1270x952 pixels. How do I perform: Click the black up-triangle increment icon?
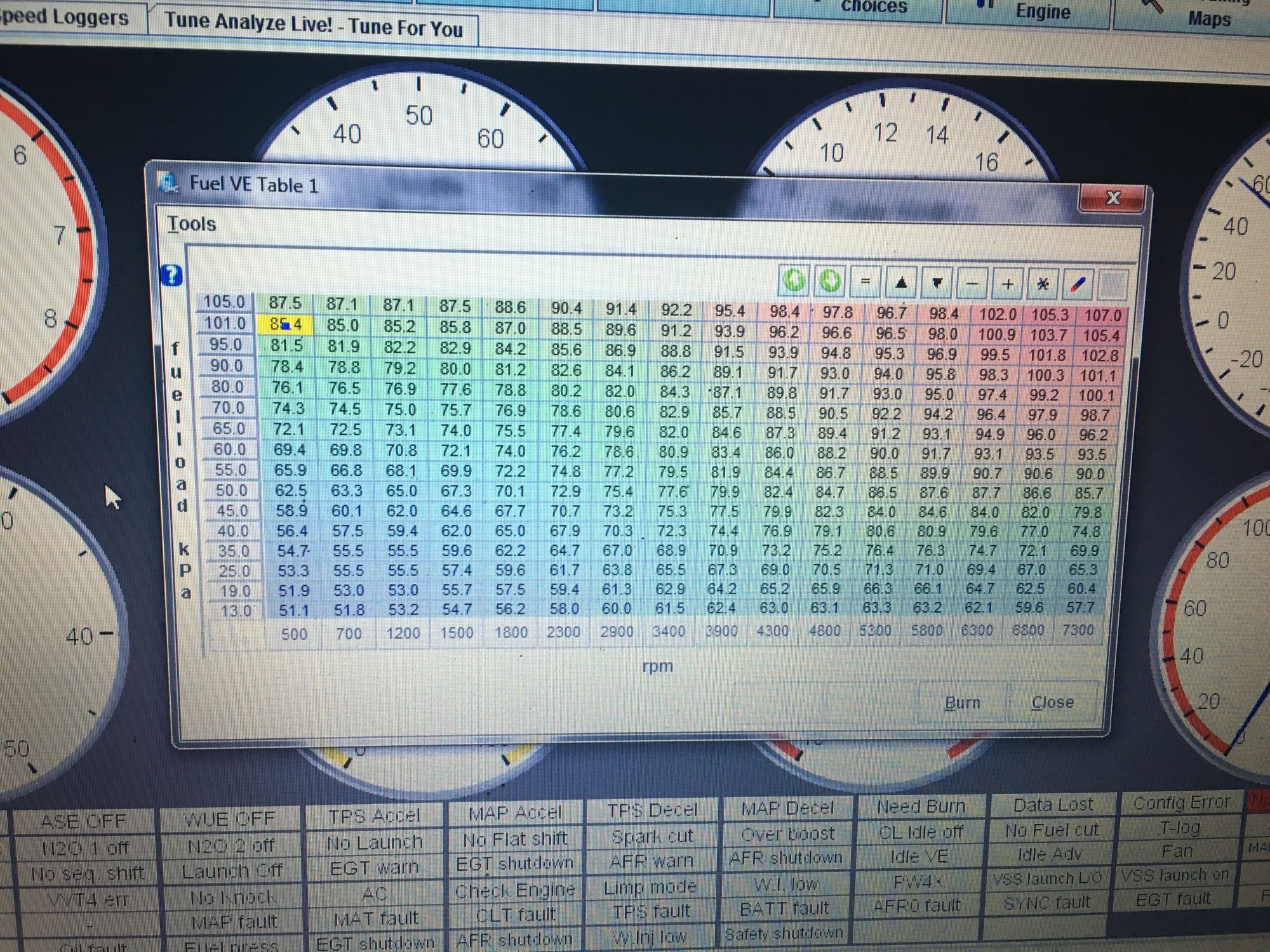pos(900,282)
